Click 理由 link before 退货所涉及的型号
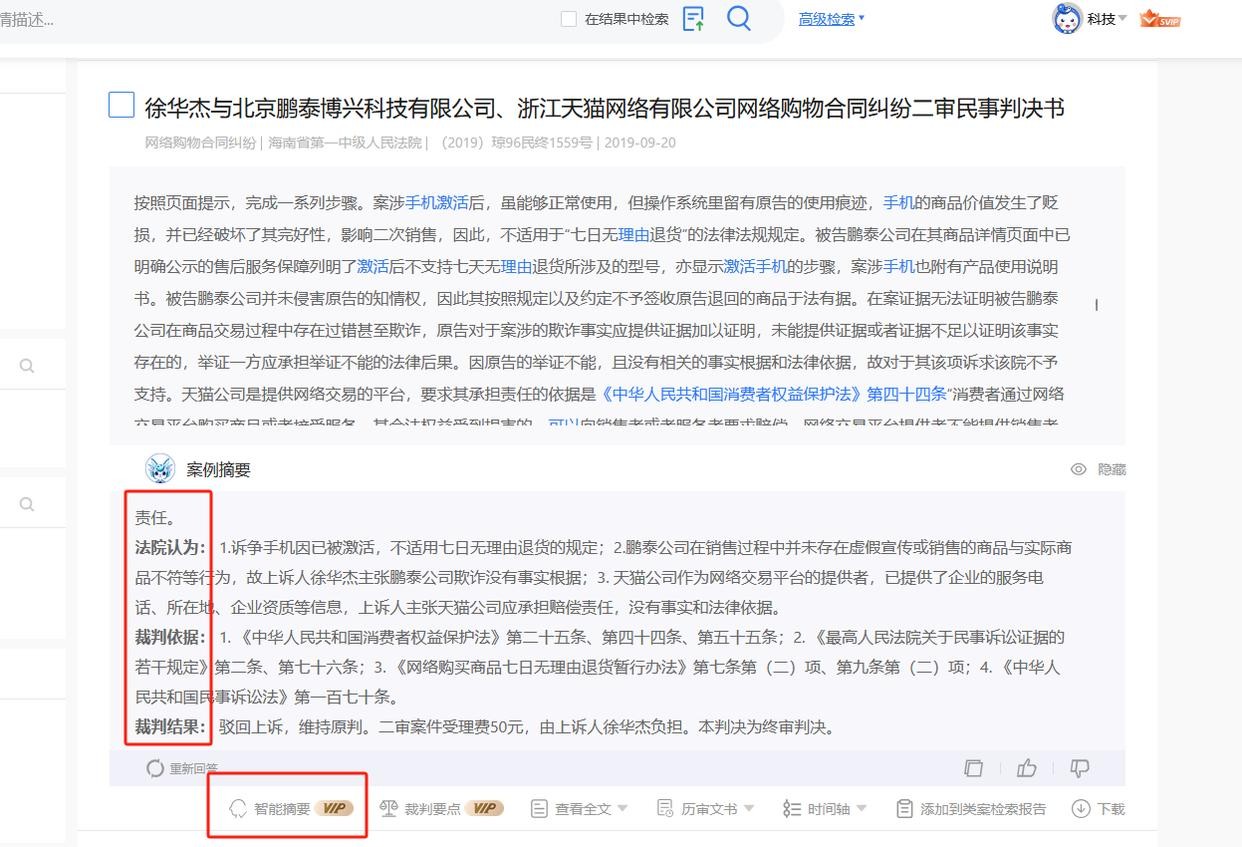The height and width of the screenshot is (847, 1242). click(x=516, y=267)
